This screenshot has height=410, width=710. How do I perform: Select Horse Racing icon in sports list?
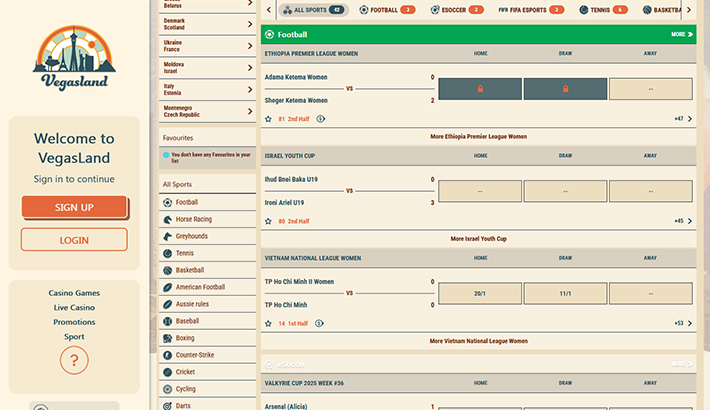(167, 219)
